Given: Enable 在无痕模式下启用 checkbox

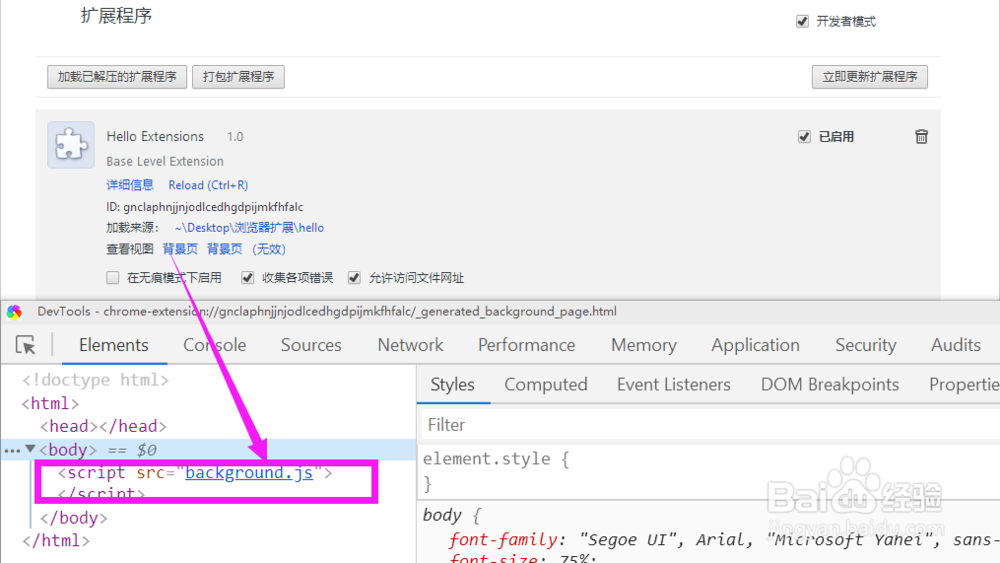Looking at the screenshot, I should [113, 277].
